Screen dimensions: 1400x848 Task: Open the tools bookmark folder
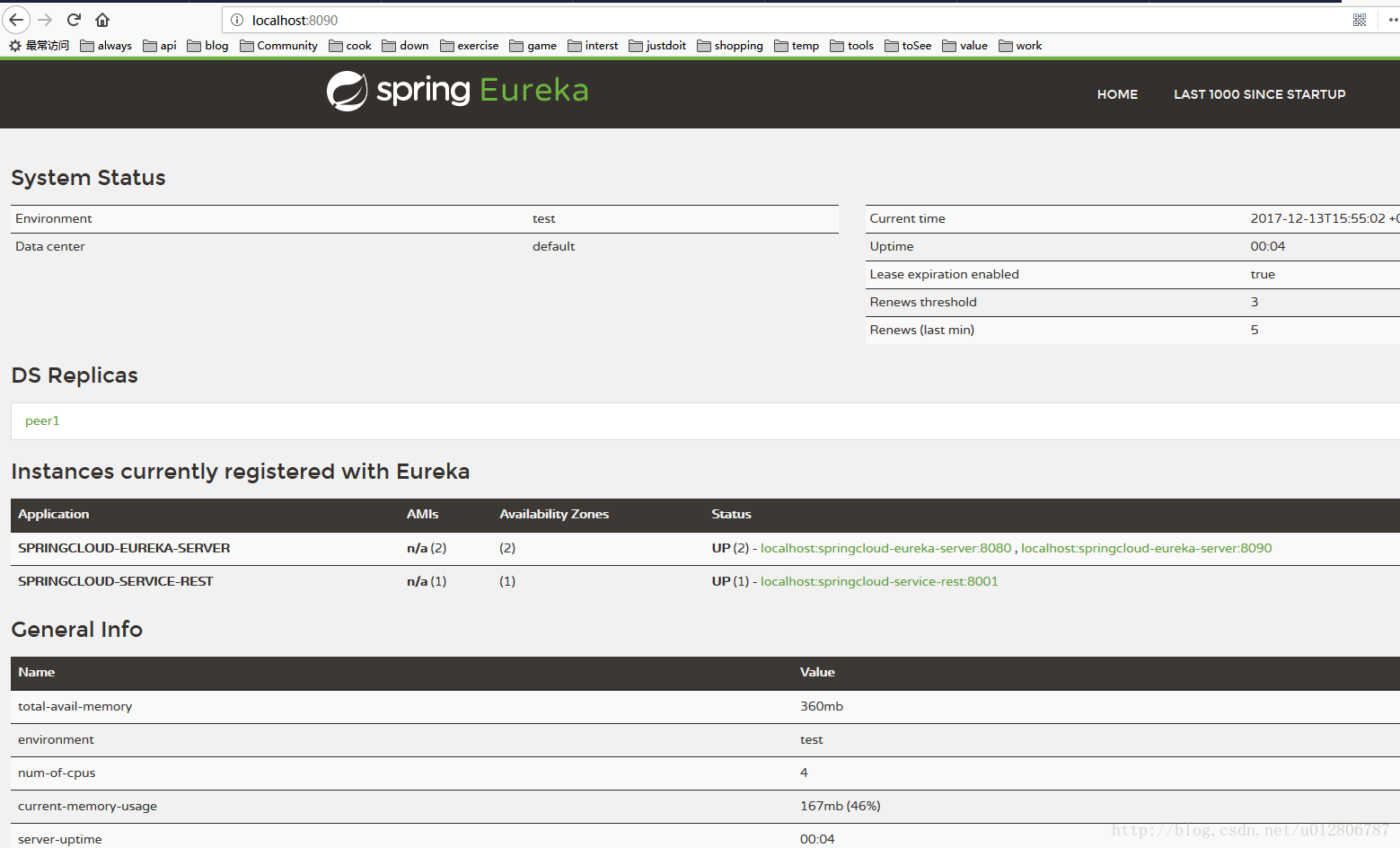tap(852, 46)
